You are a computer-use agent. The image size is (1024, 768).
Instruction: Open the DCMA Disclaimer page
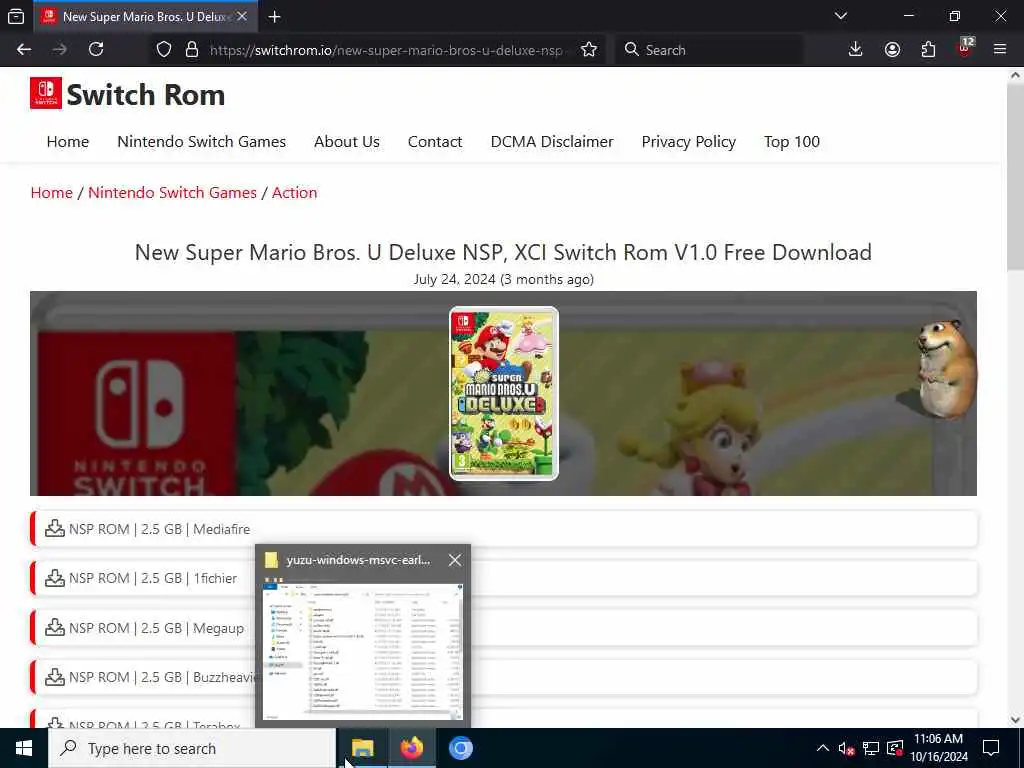coord(552,142)
